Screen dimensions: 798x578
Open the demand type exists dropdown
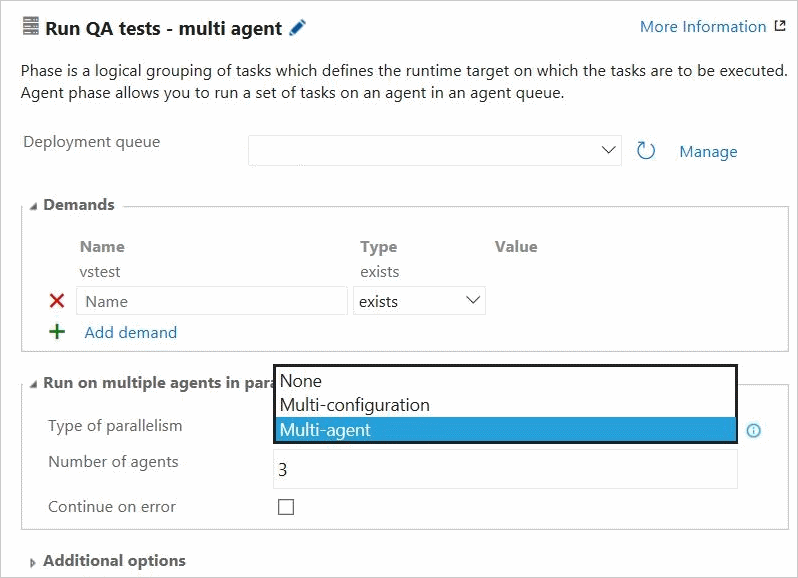419,301
